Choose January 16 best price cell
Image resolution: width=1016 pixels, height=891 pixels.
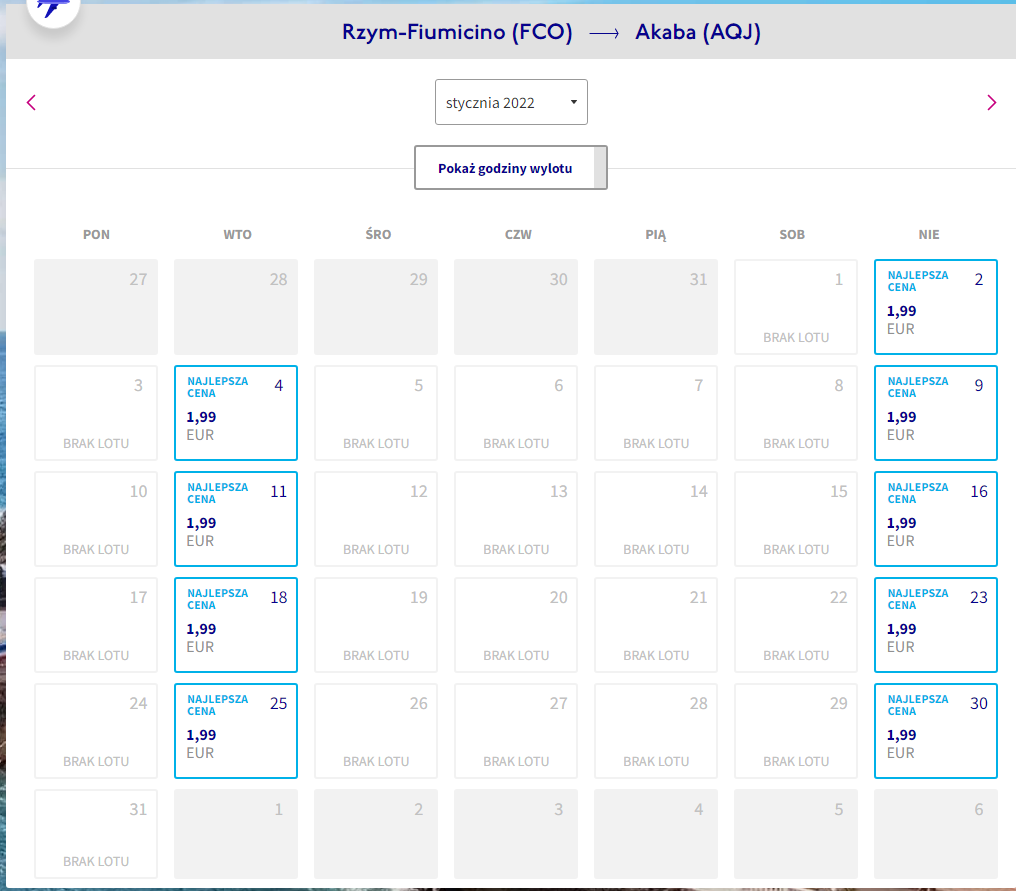click(x=936, y=519)
